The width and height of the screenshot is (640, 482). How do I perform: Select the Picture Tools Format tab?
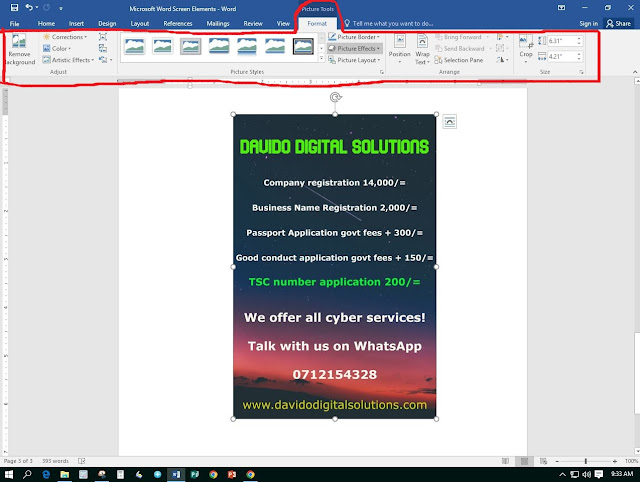click(x=317, y=24)
